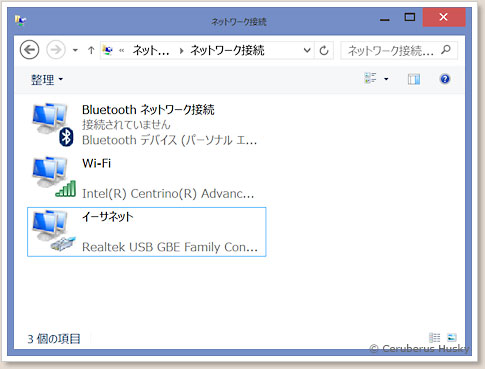Expand the address bar history dropdown
This screenshot has height=369, width=485.
[307, 50]
